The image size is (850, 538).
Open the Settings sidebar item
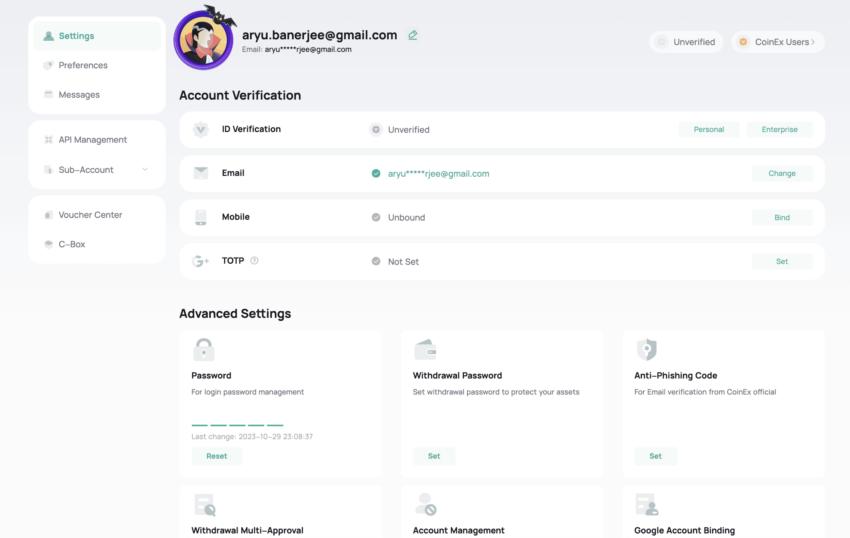(97, 36)
